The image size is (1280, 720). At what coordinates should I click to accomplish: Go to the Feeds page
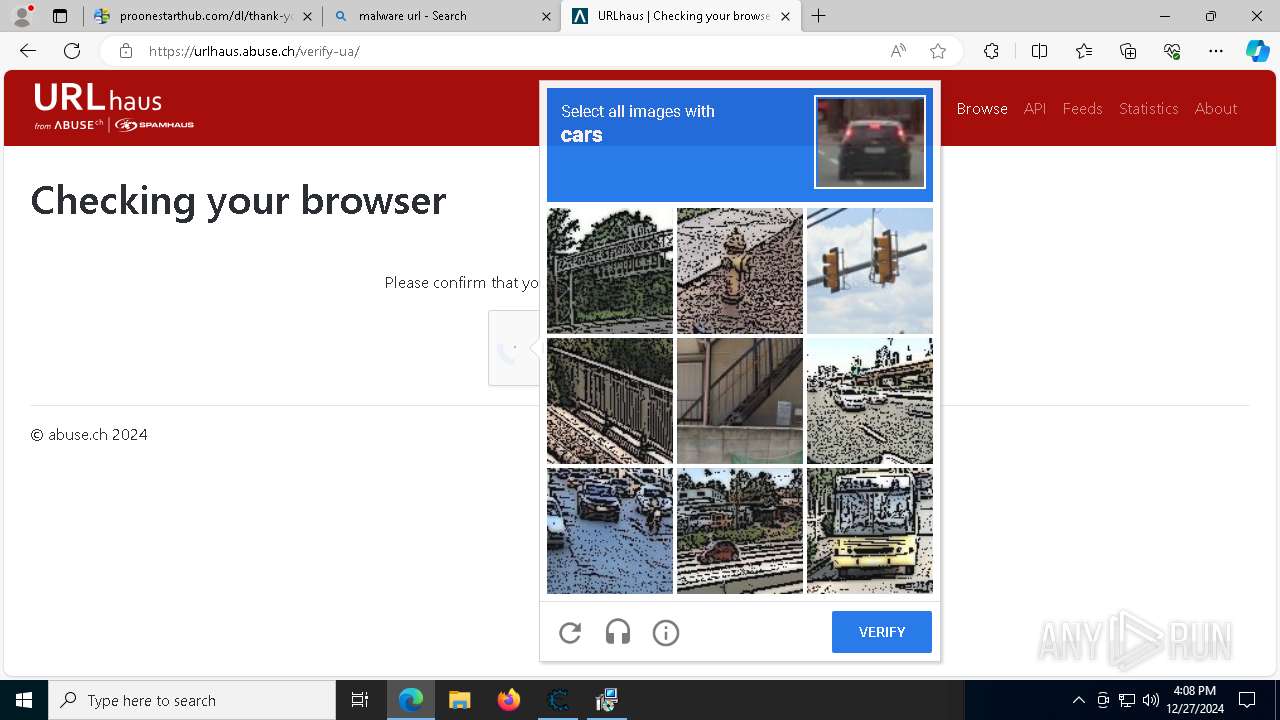pyautogui.click(x=1082, y=108)
